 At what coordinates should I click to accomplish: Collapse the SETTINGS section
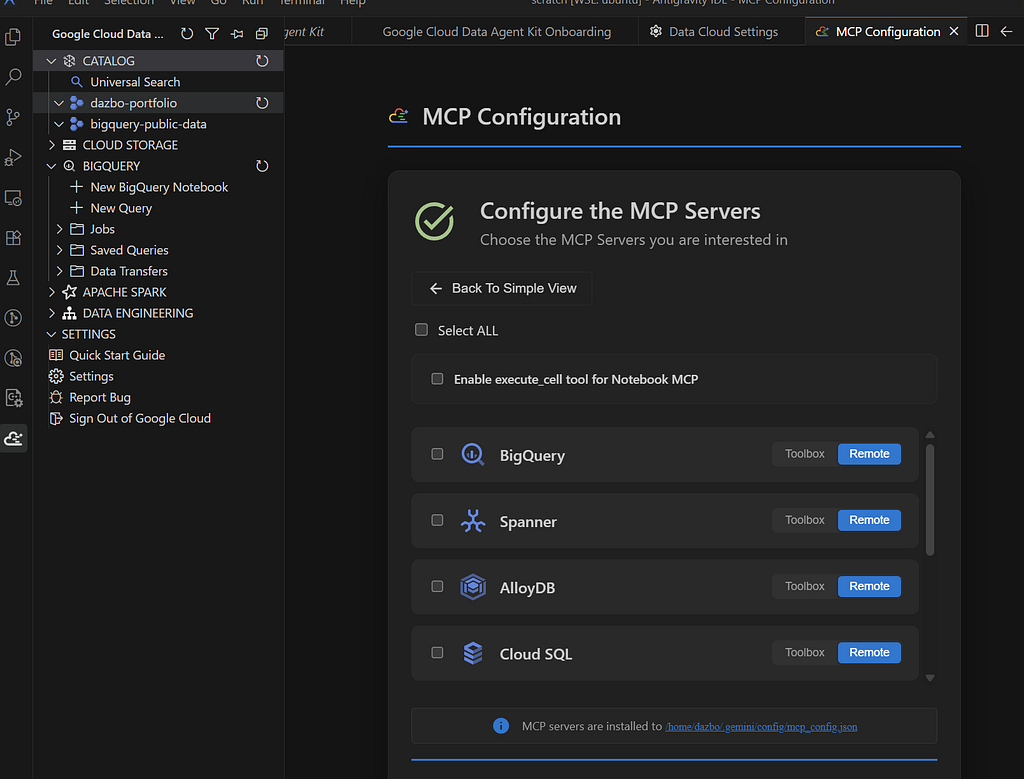pos(52,334)
